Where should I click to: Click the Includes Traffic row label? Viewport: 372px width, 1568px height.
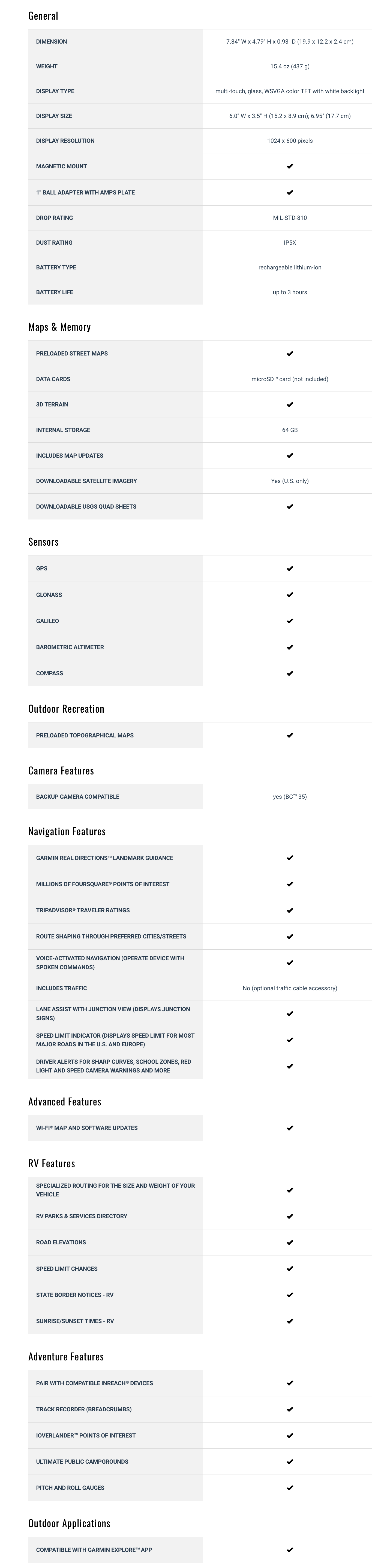62,988
